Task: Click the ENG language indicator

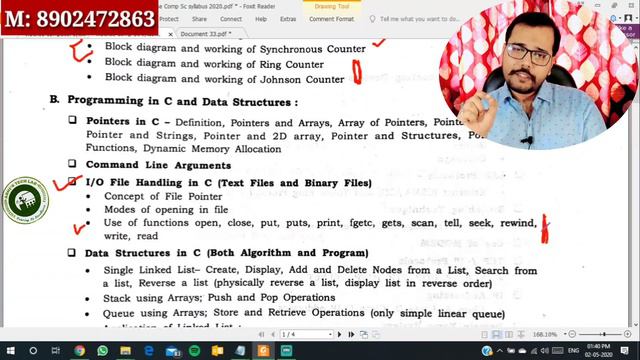Action: click(x=573, y=351)
